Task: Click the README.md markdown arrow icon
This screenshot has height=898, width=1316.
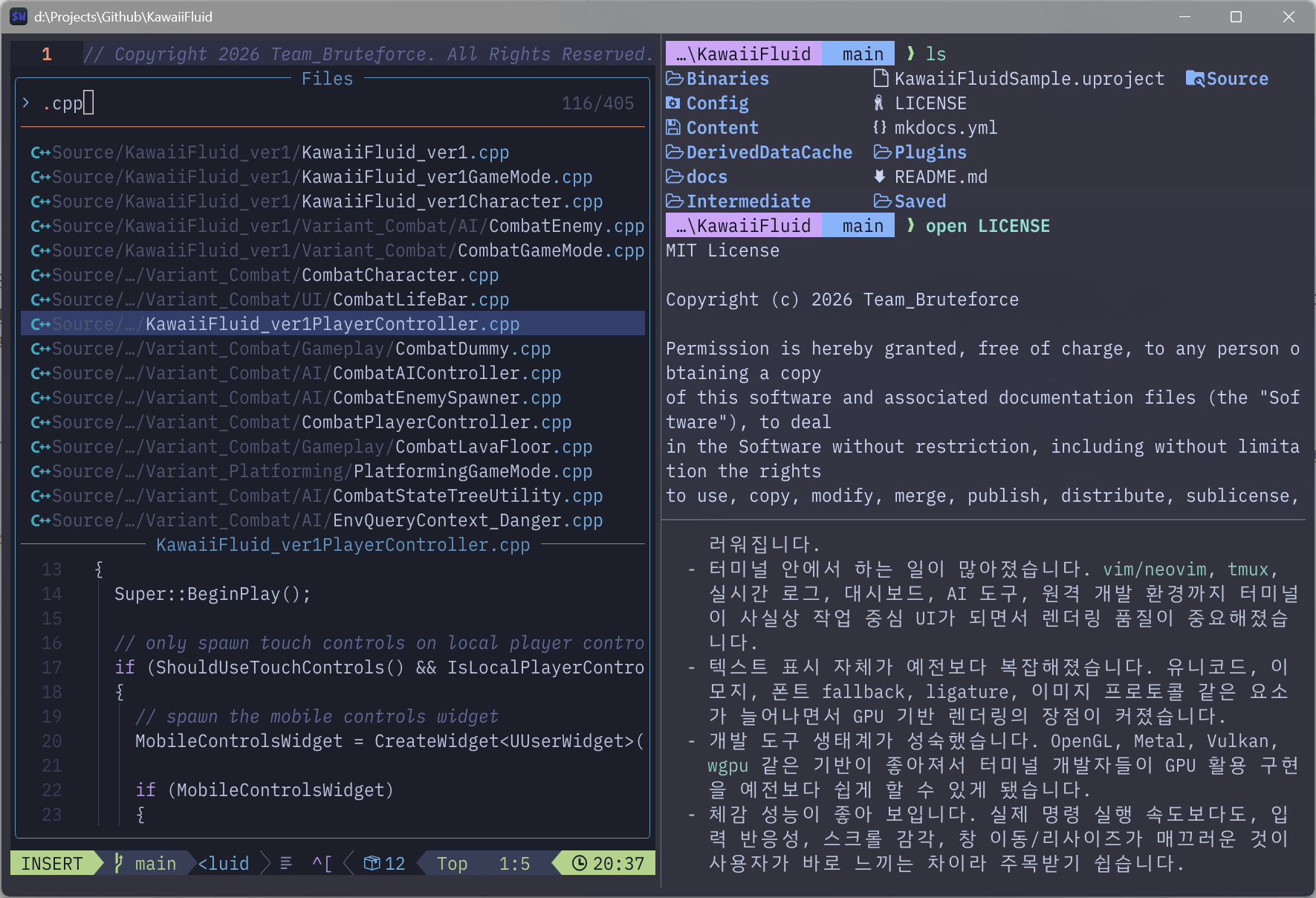Action: click(880, 177)
